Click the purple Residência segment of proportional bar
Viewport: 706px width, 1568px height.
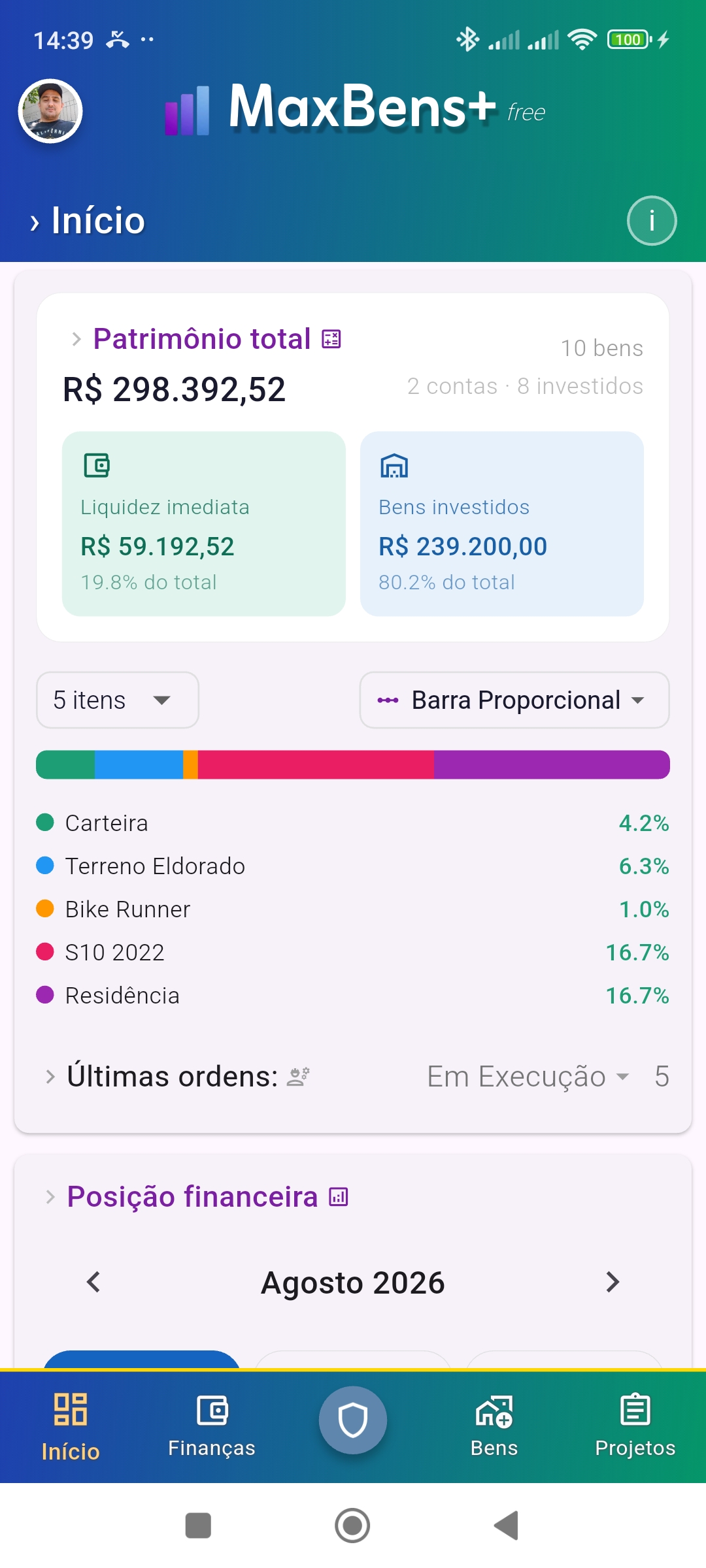click(552, 764)
